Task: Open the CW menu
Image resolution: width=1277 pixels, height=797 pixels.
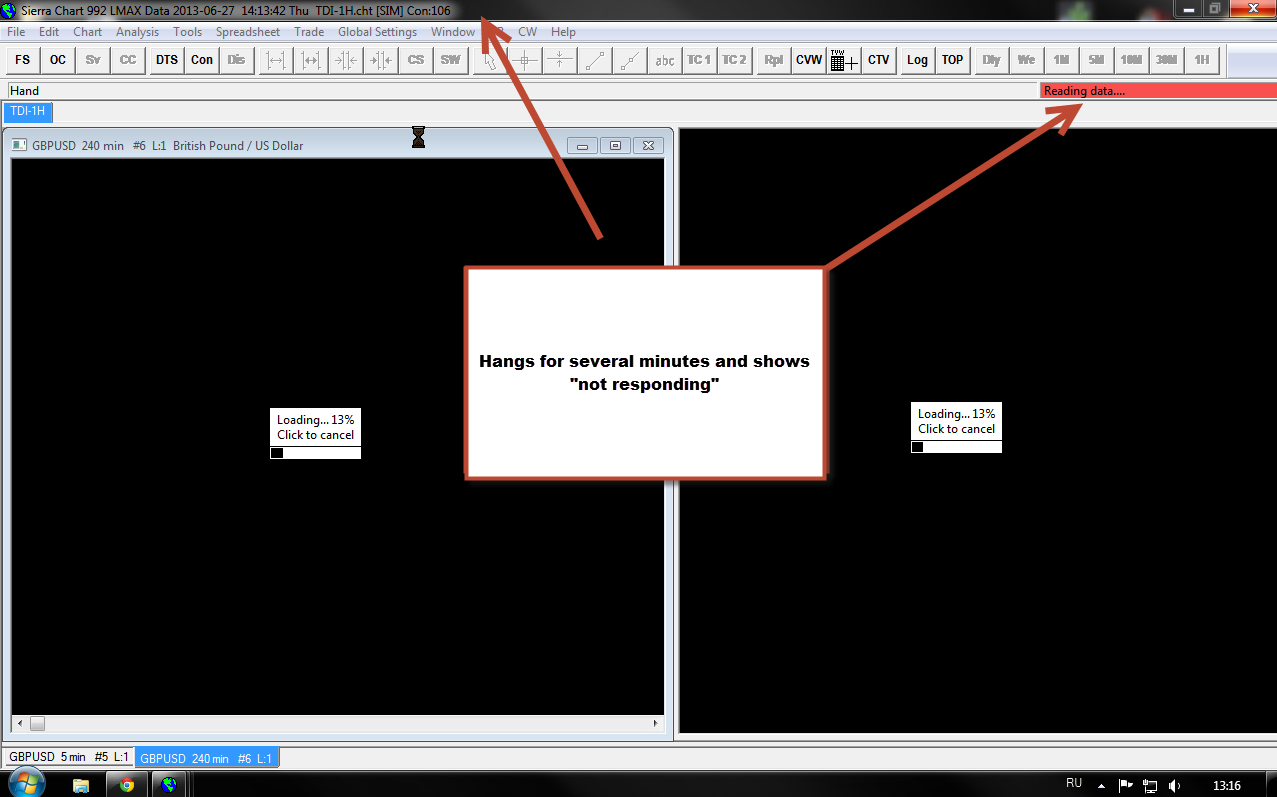Action: (x=527, y=32)
